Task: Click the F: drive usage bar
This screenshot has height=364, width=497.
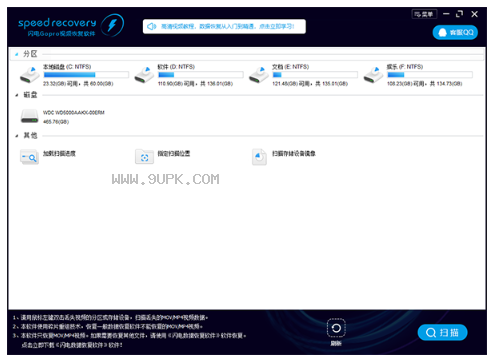Action: pos(430,75)
